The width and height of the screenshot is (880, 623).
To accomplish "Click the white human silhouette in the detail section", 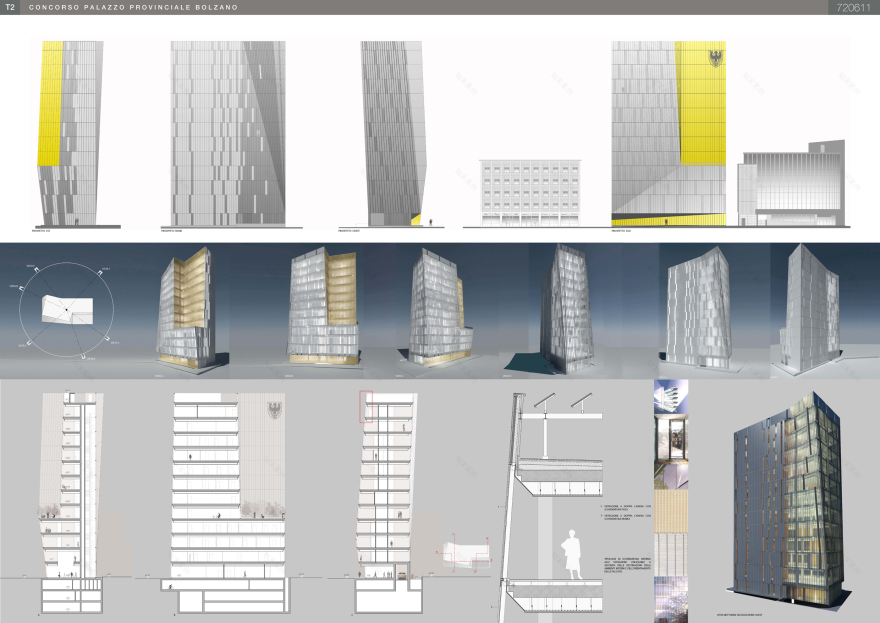I will pyautogui.click(x=575, y=551).
